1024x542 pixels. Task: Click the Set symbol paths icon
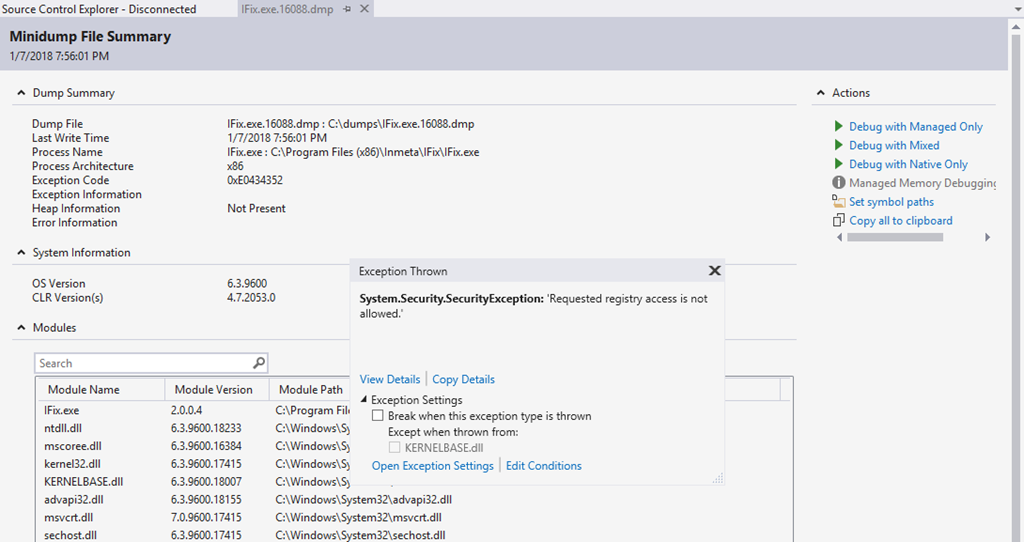(x=839, y=202)
